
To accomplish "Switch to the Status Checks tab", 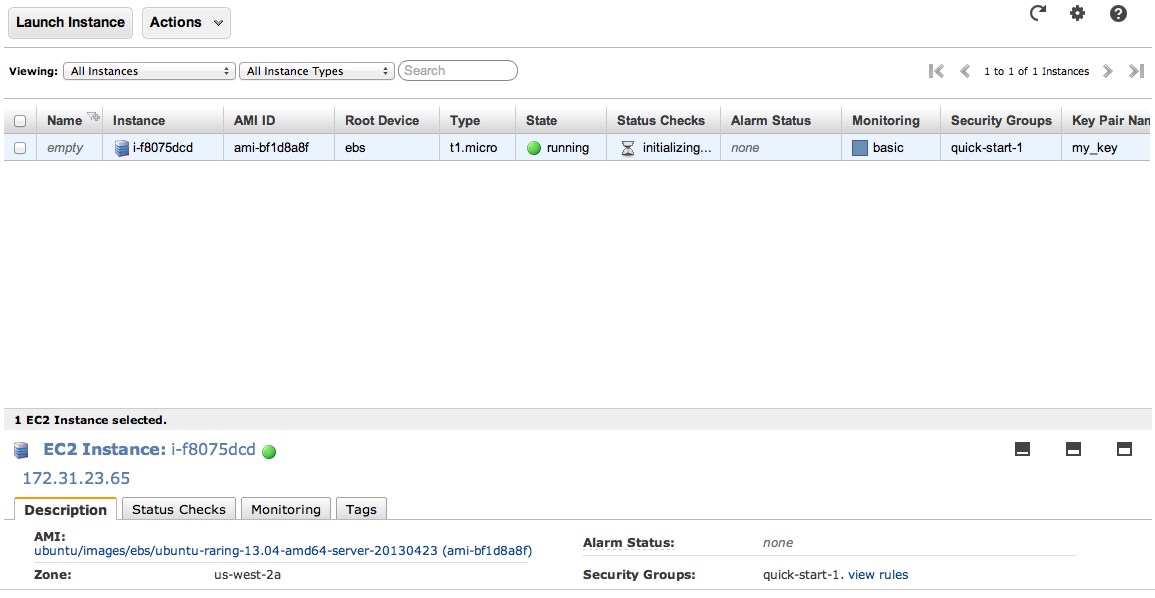I will 179,509.
